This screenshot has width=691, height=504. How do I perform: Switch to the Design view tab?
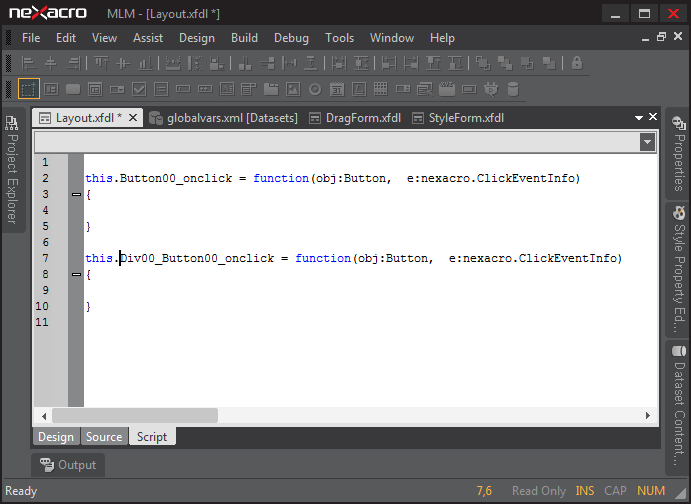(x=56, y=437)
